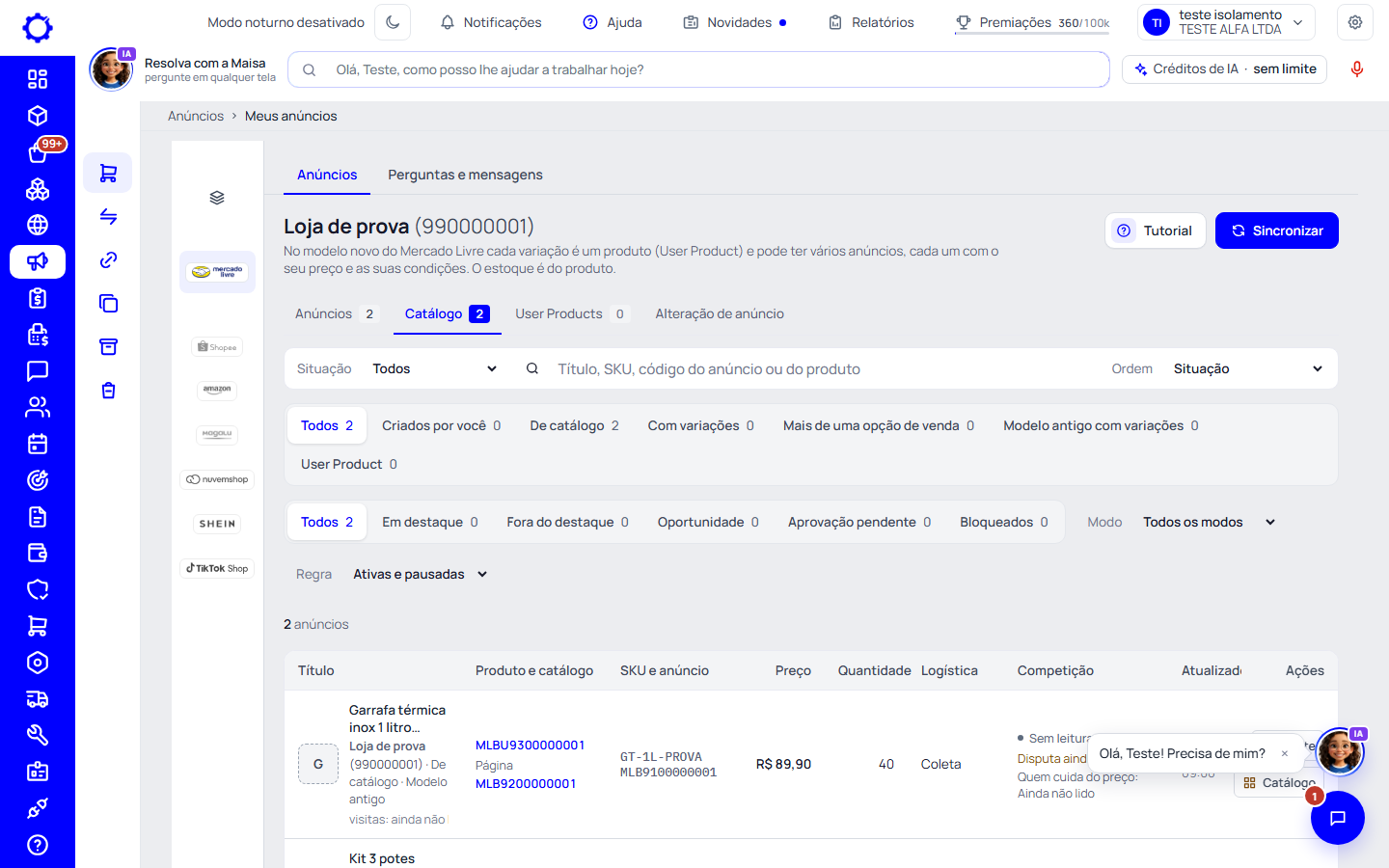Click the layers stack icon

tap(217, 198)
